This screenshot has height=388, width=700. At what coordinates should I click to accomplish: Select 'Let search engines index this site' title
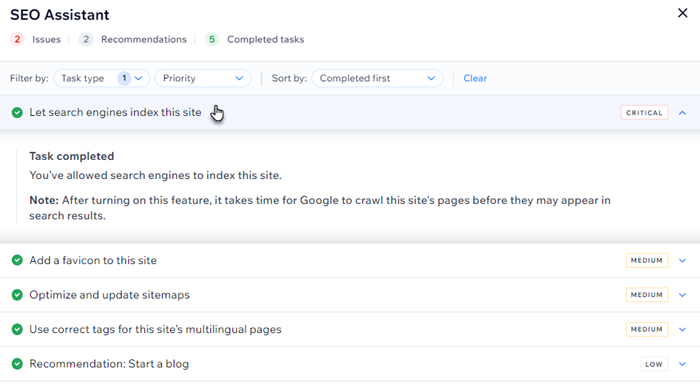click(x=115, y=112)
